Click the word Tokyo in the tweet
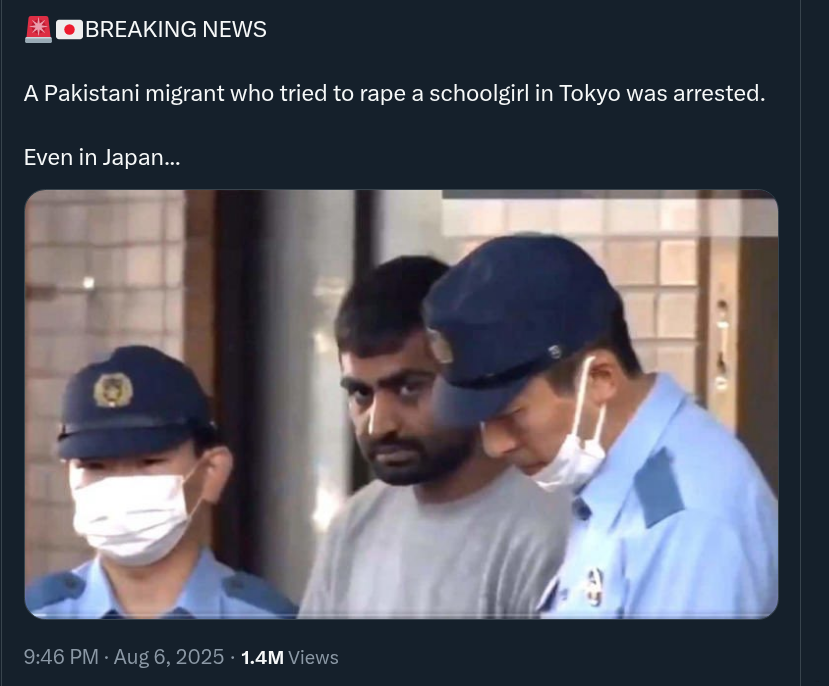 [x=589, y=94]
